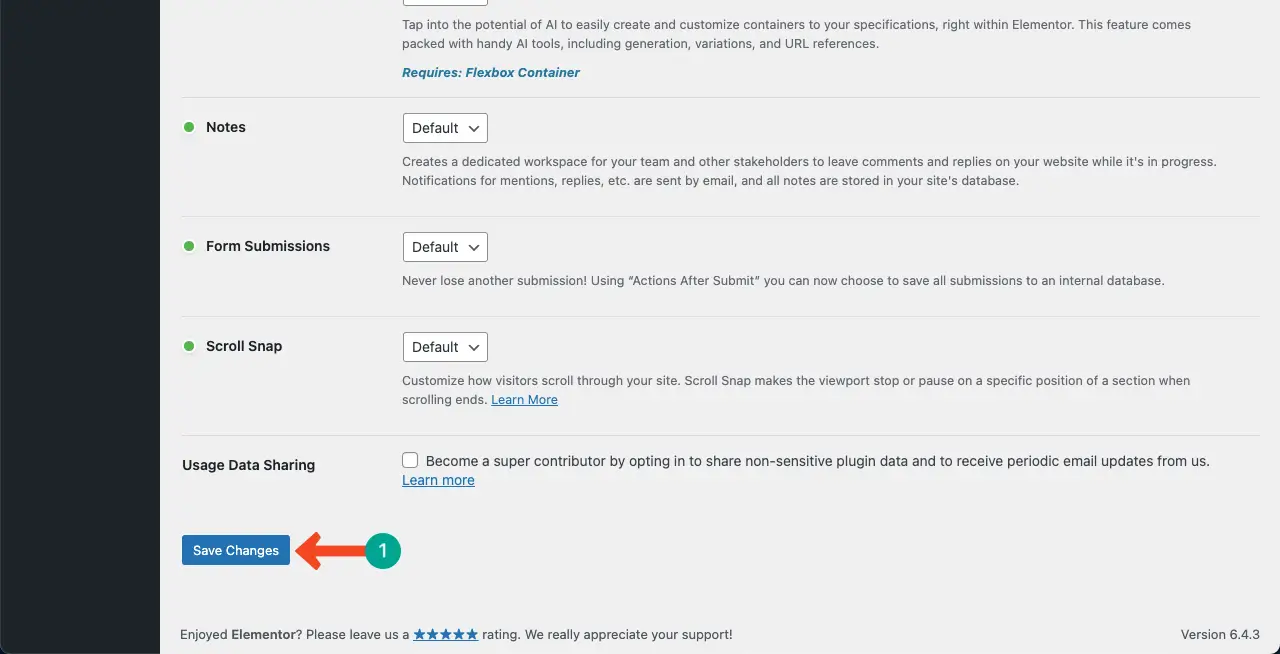Click the green dot next to Form Submissions
Screen dimensions: 1280x654
coord(188,246)
